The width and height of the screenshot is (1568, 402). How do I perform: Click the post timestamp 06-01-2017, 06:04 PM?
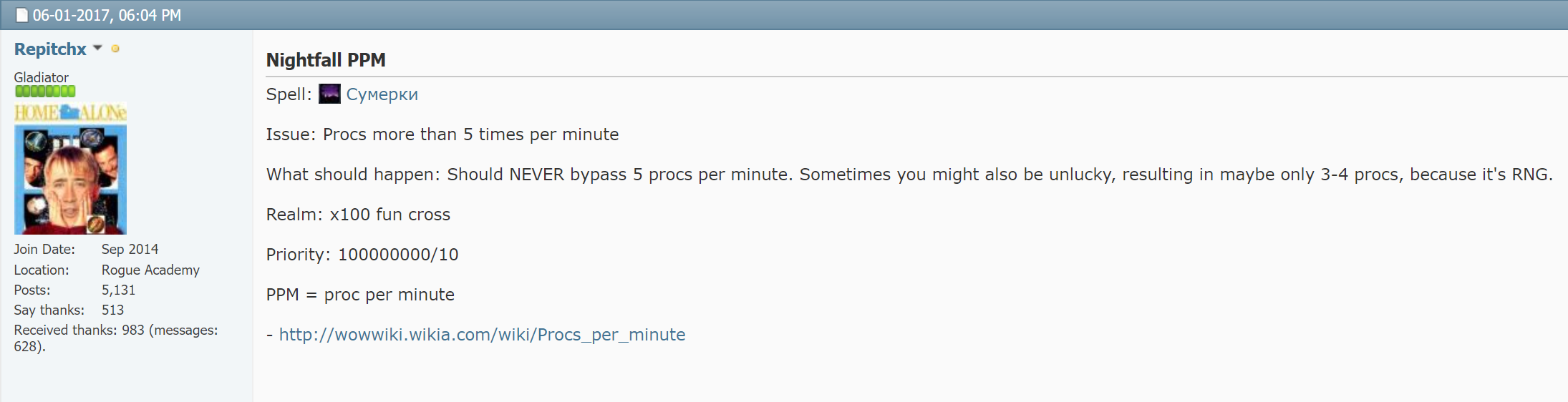107,15
